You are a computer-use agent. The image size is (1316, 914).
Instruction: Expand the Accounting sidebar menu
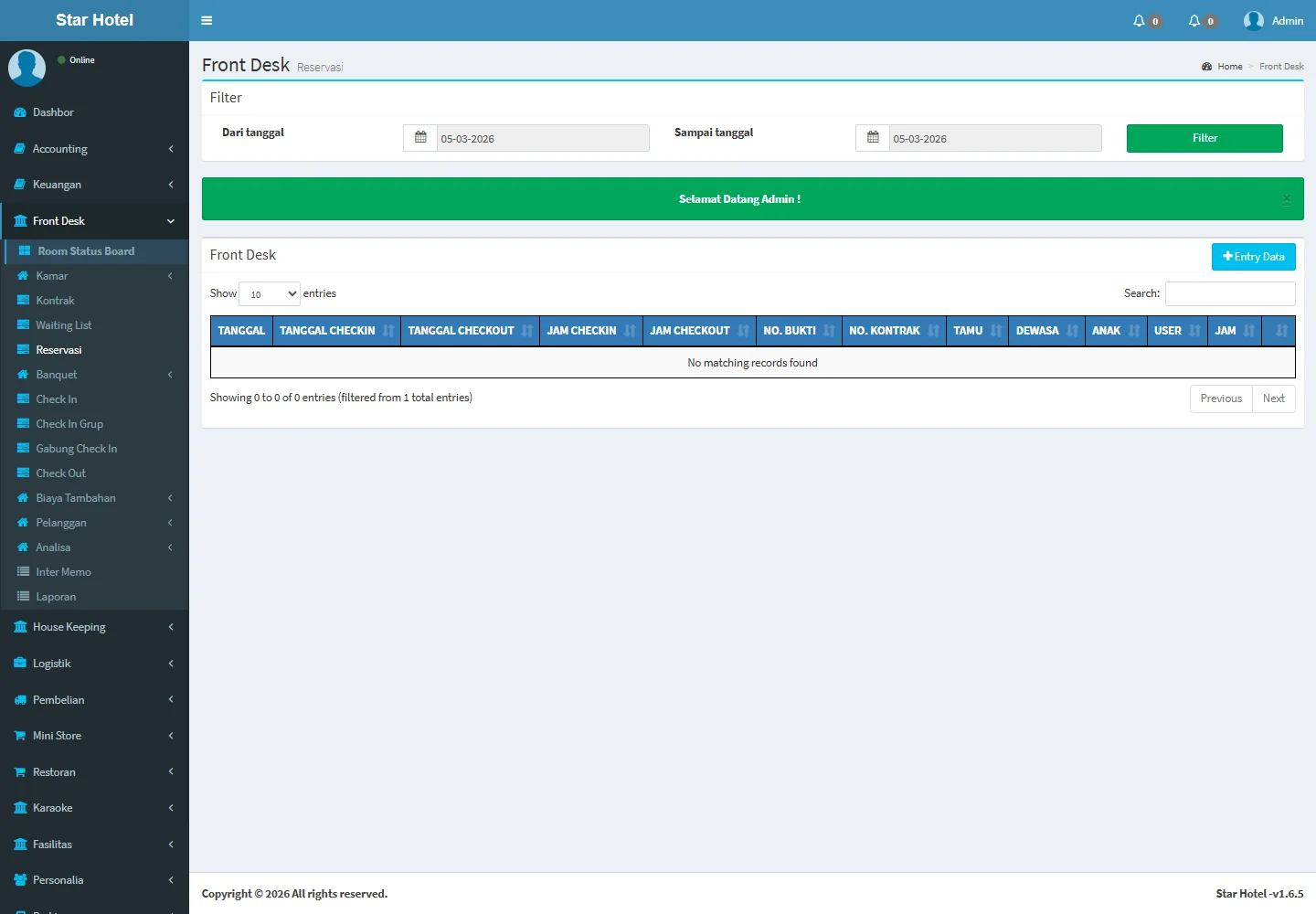[94, 149]
